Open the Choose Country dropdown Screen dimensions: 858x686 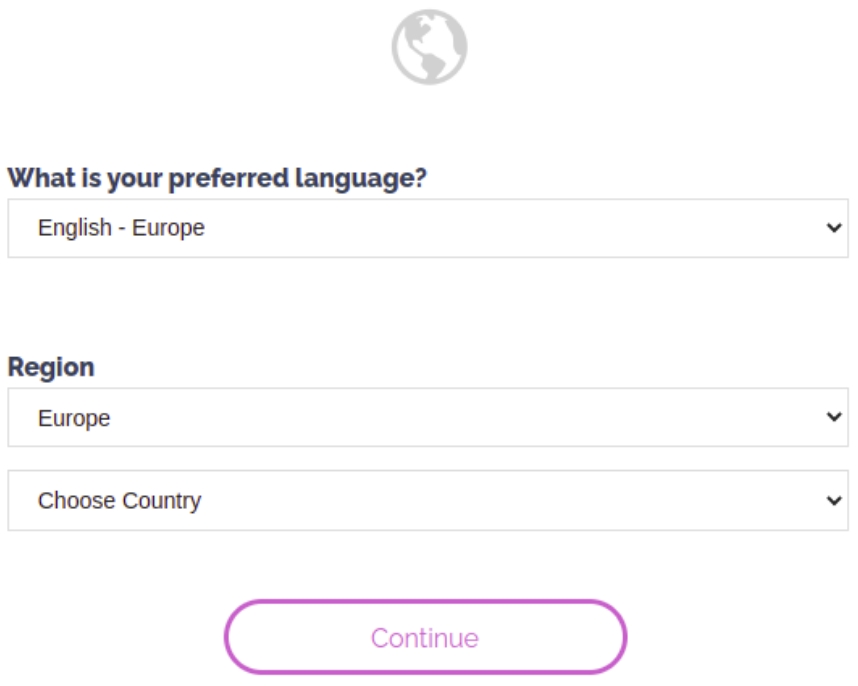[428, 500]
